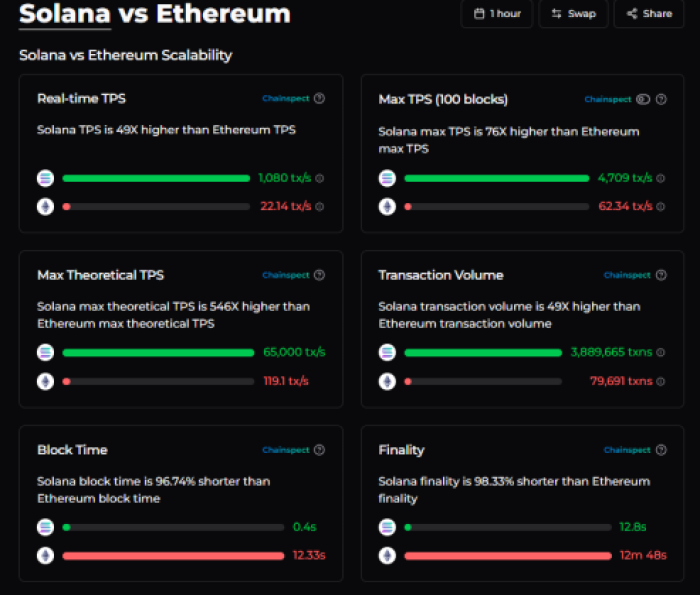This screenshot has width=700, height=595.
Task: Click info icon next to 79,691 txns
Action: tap(661, 382)
